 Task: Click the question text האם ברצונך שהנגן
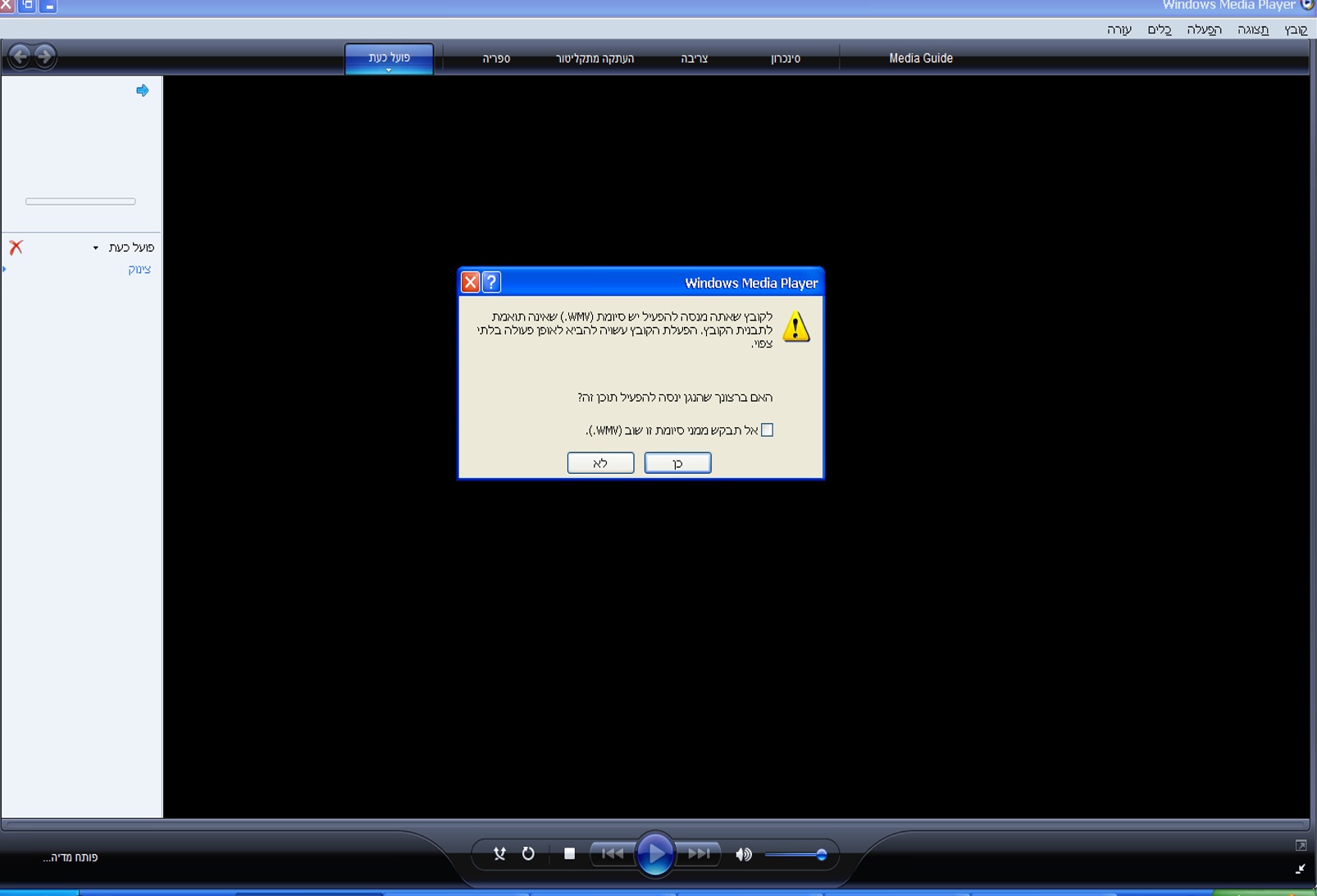click(x=675, y=398)
